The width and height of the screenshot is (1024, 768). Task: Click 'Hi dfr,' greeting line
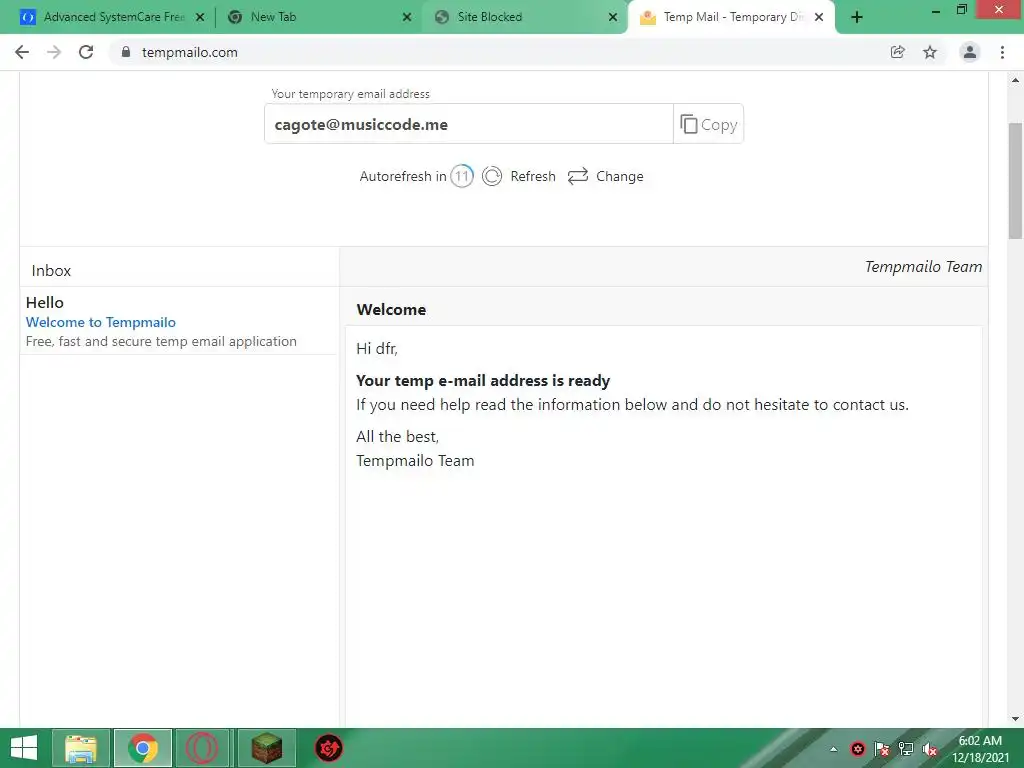[x=377, y=349]
